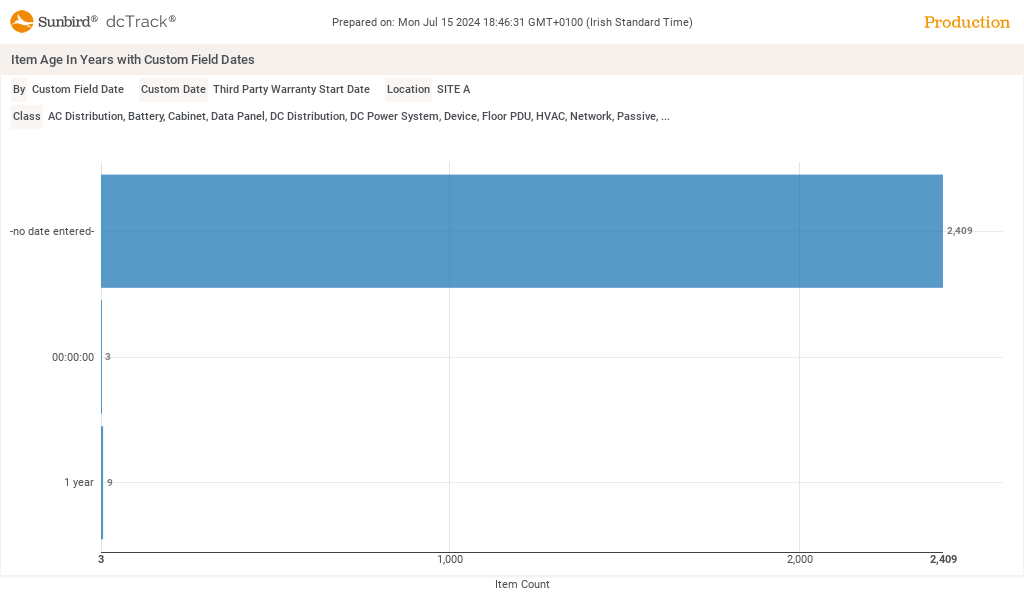
Task: Click the Item Count axis title
Action: point(522,584)
